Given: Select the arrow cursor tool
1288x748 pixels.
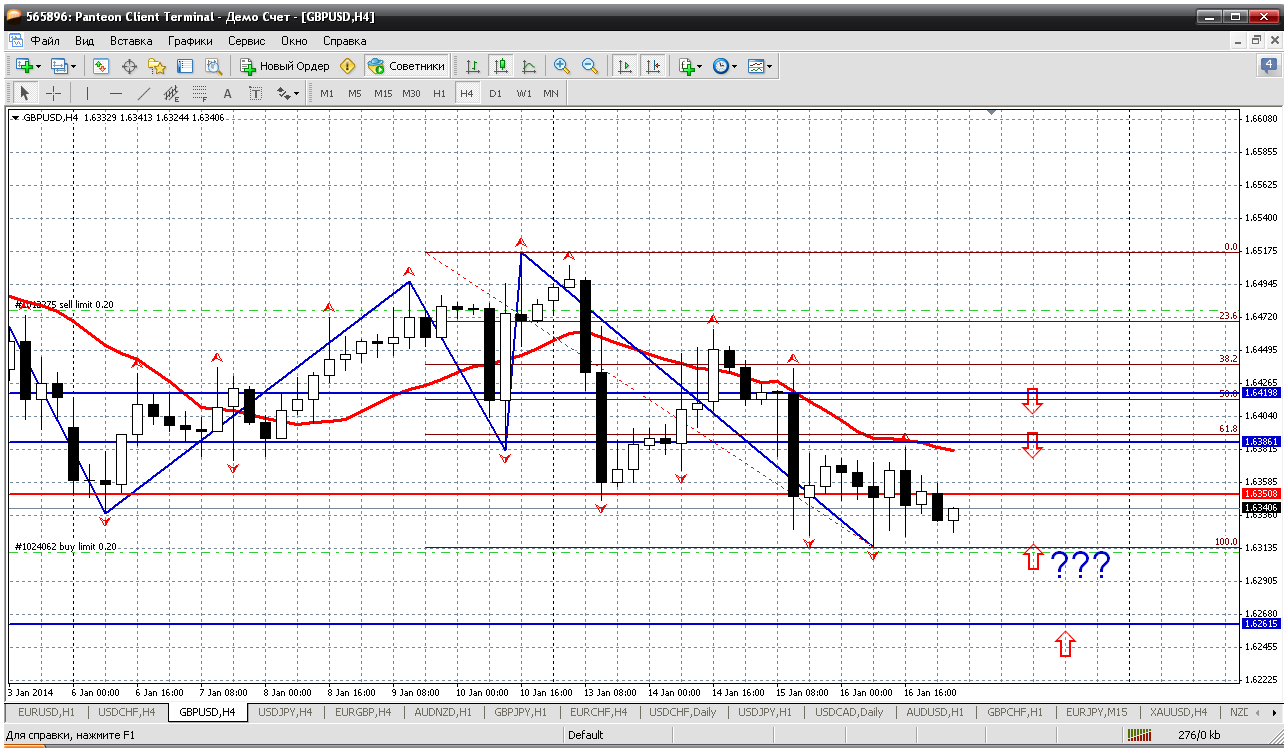Looking at the screenshot, I should [x=25, y=93].
